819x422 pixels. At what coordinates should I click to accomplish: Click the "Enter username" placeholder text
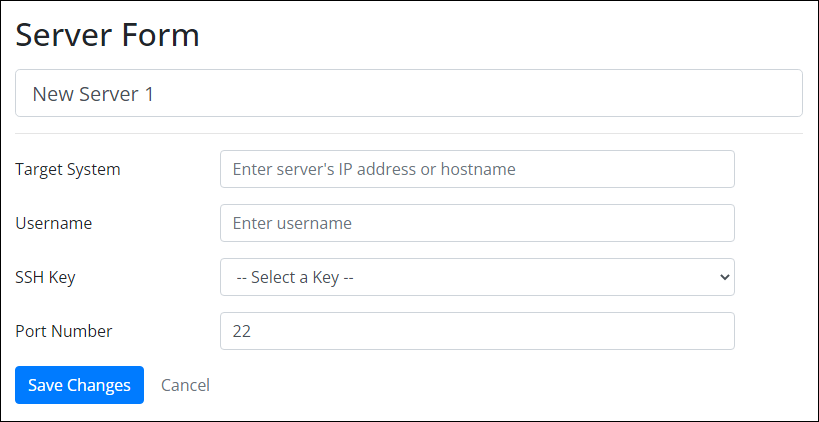pyautogui.click(x=292, y=223)
